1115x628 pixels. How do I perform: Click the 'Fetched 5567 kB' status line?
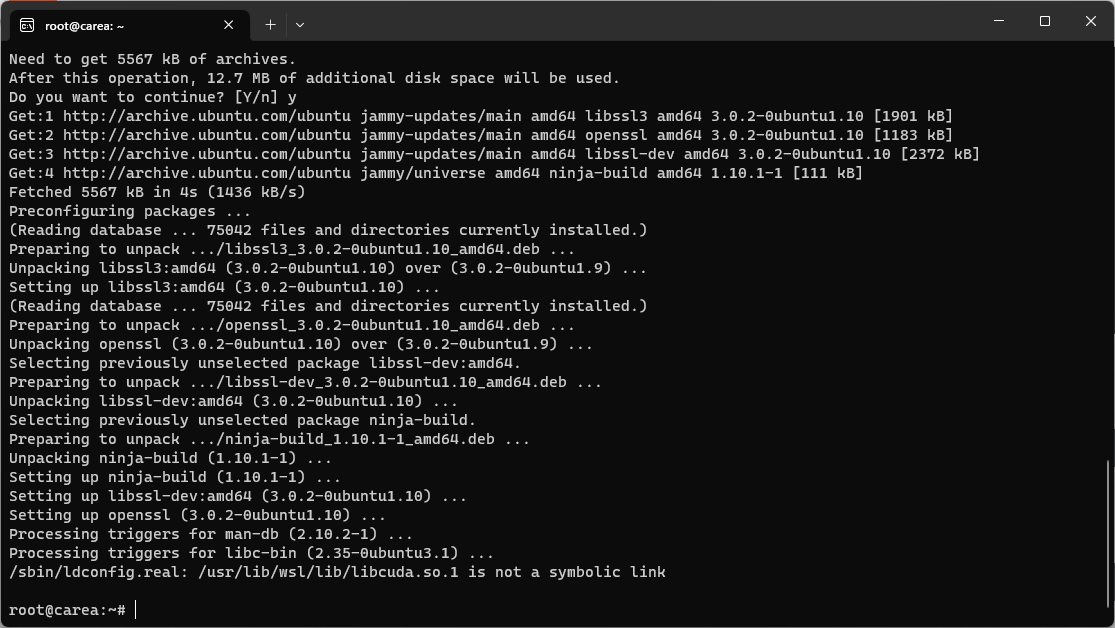[150, 192]
